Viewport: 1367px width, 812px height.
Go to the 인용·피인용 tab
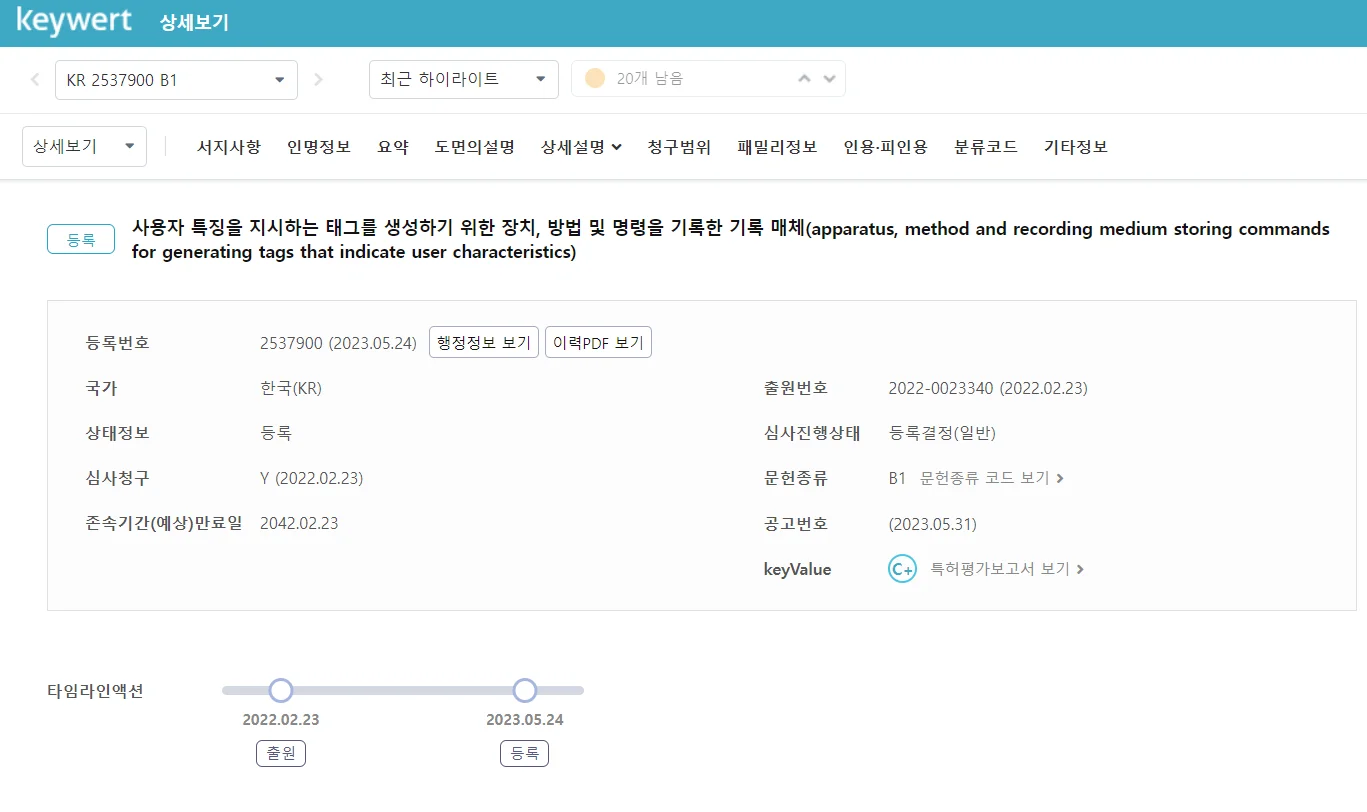coord(885,147)
